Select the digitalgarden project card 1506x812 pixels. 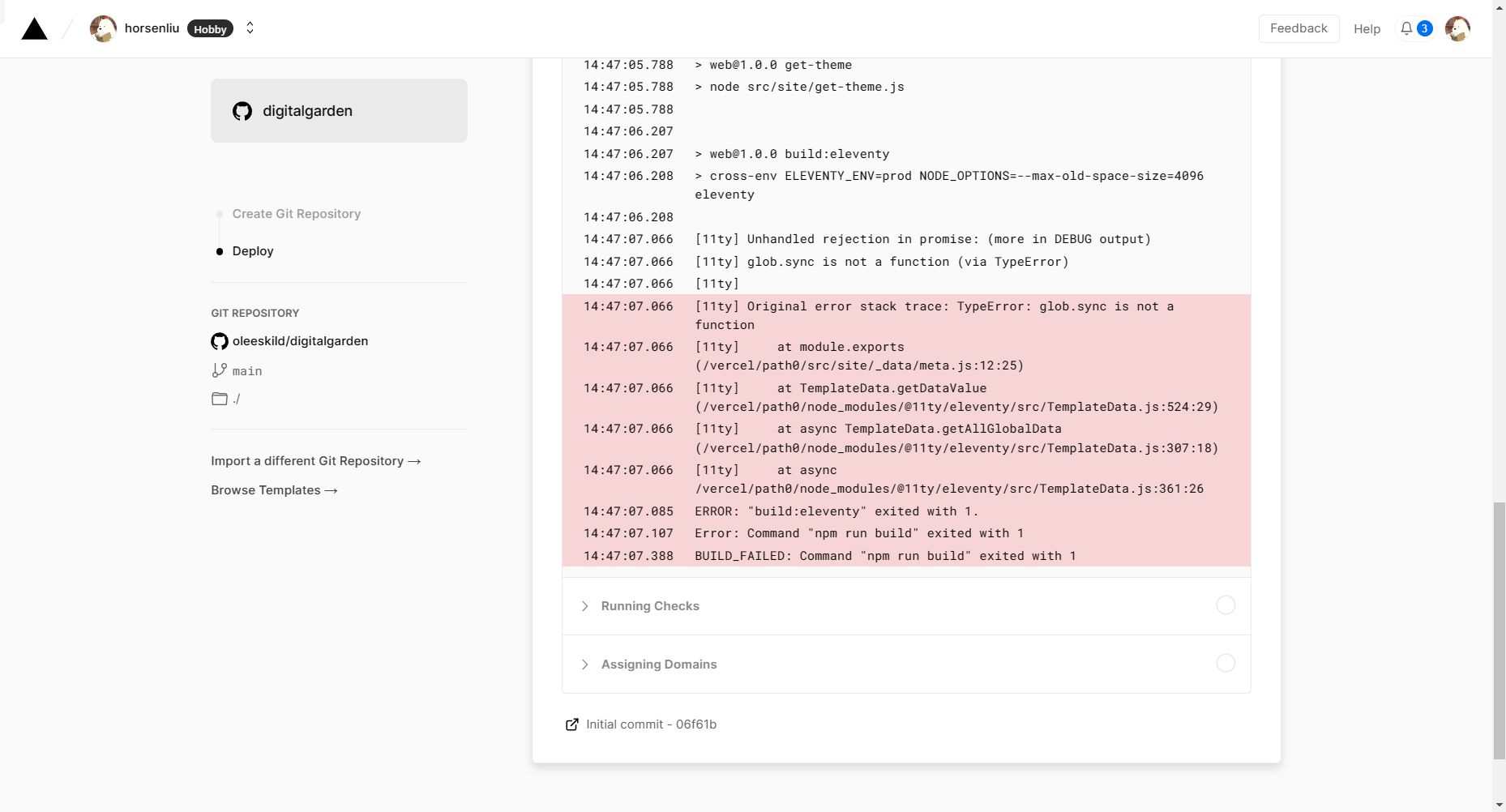(x=339, y=111)
